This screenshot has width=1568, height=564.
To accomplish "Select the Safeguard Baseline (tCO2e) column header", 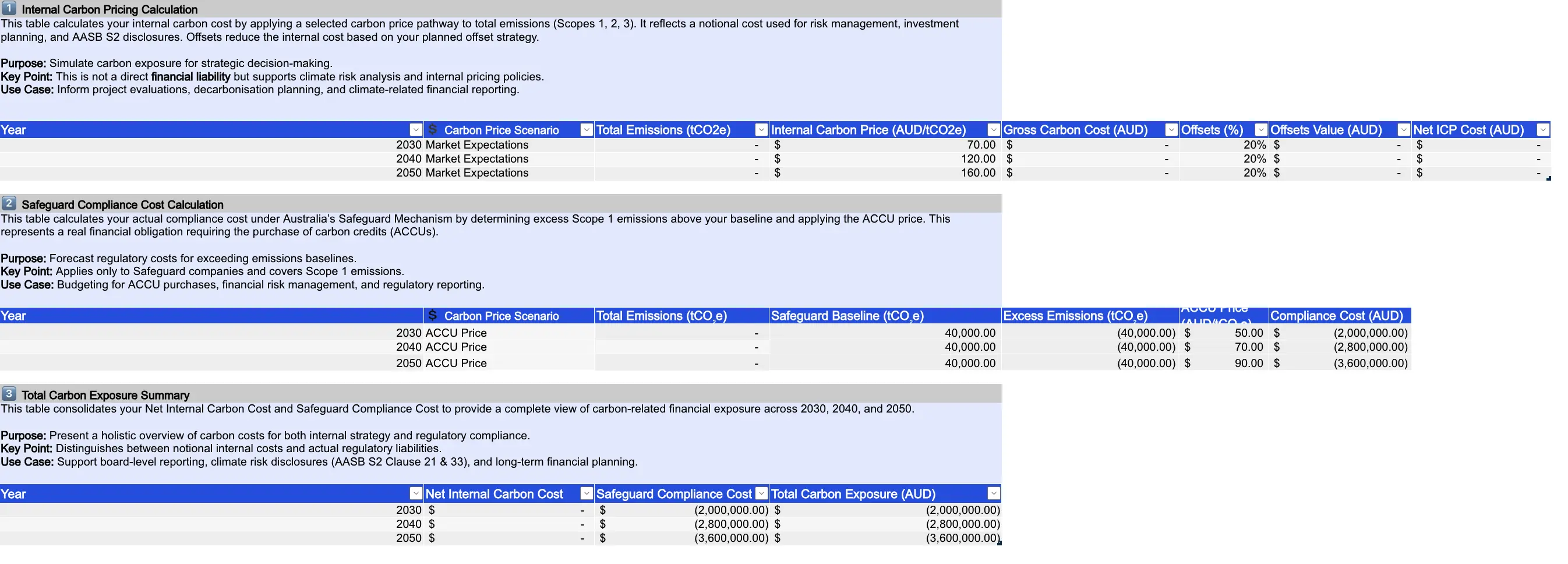I will tap(885, 315).
